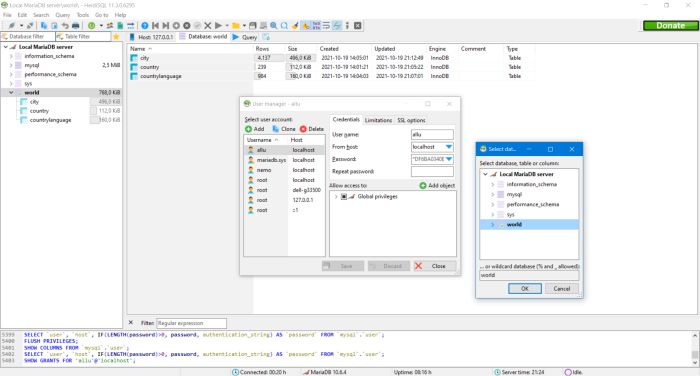
Task: Run query with the play toolbar icon
Action: click(x=218, y=25)
